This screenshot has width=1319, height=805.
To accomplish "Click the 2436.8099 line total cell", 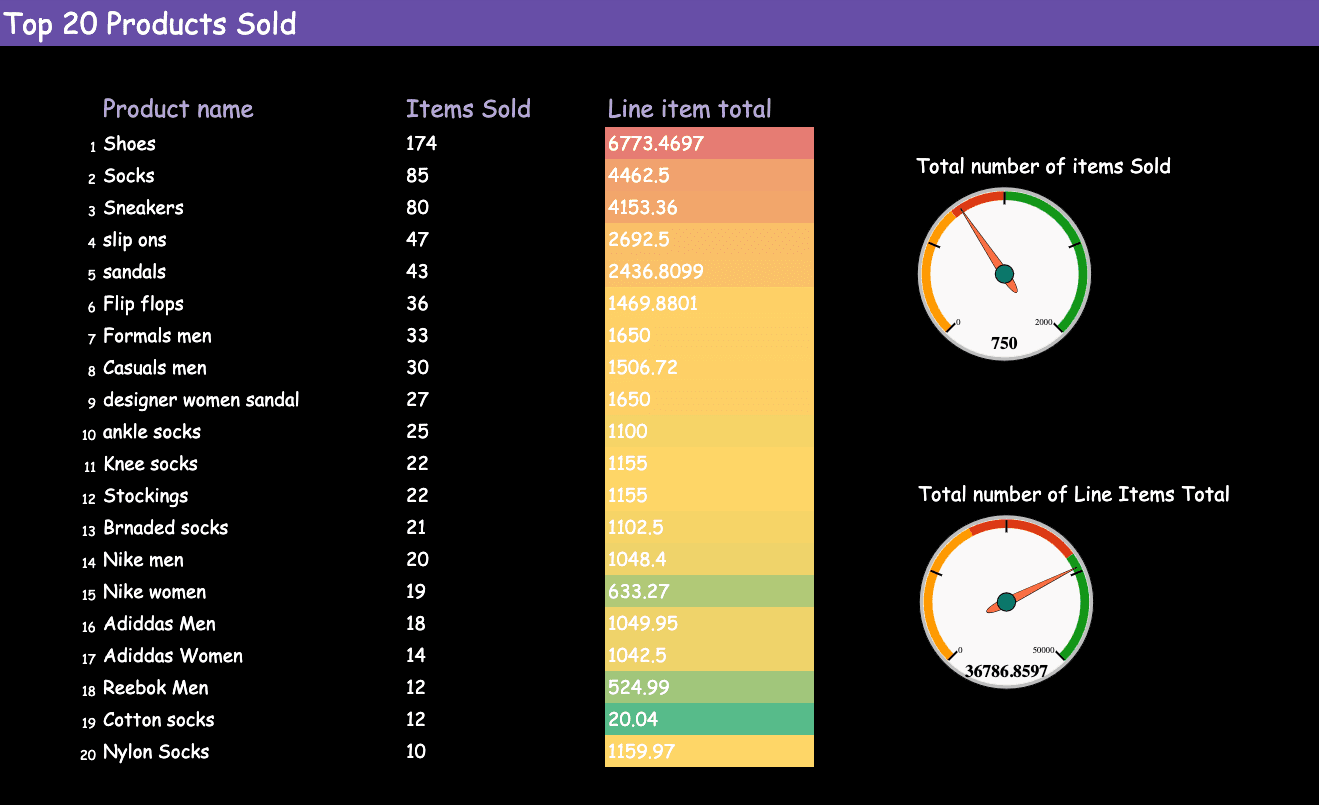I will pos(709,272).
